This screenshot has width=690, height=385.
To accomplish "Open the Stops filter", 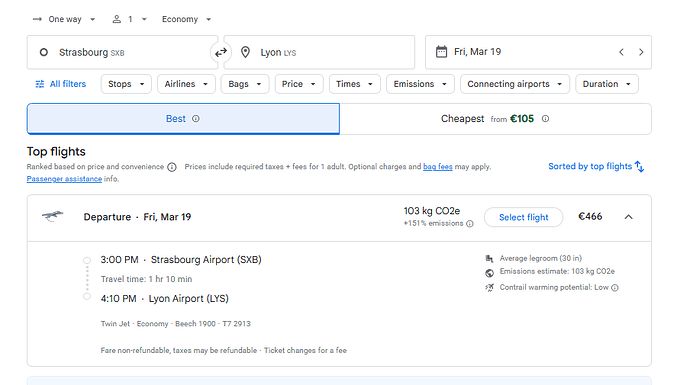I will [x=126, y=84].
